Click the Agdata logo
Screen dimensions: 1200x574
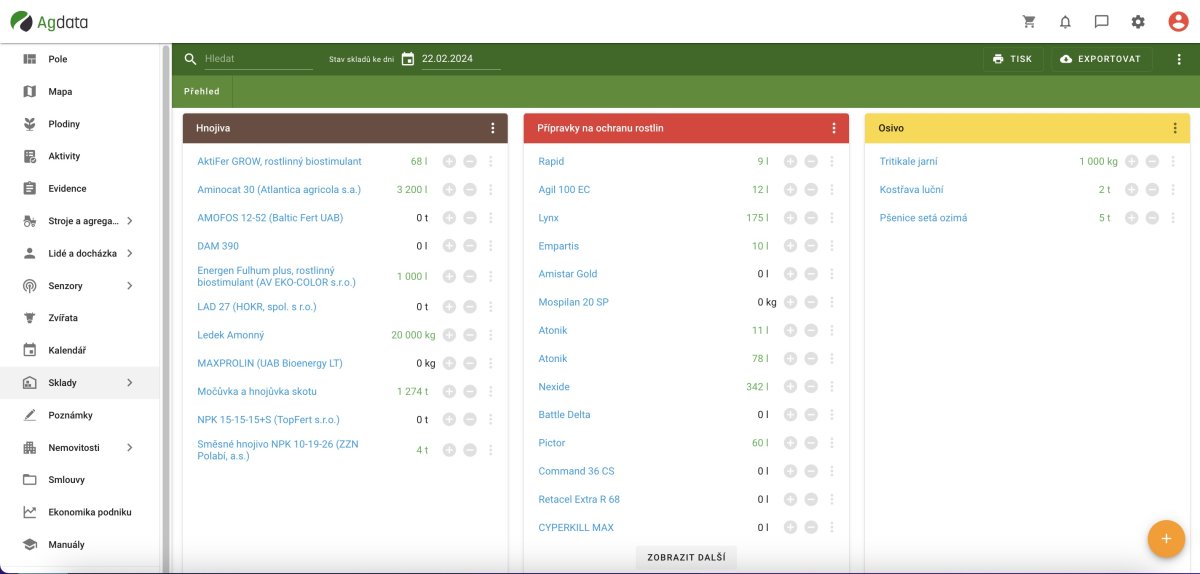(50, 21)
